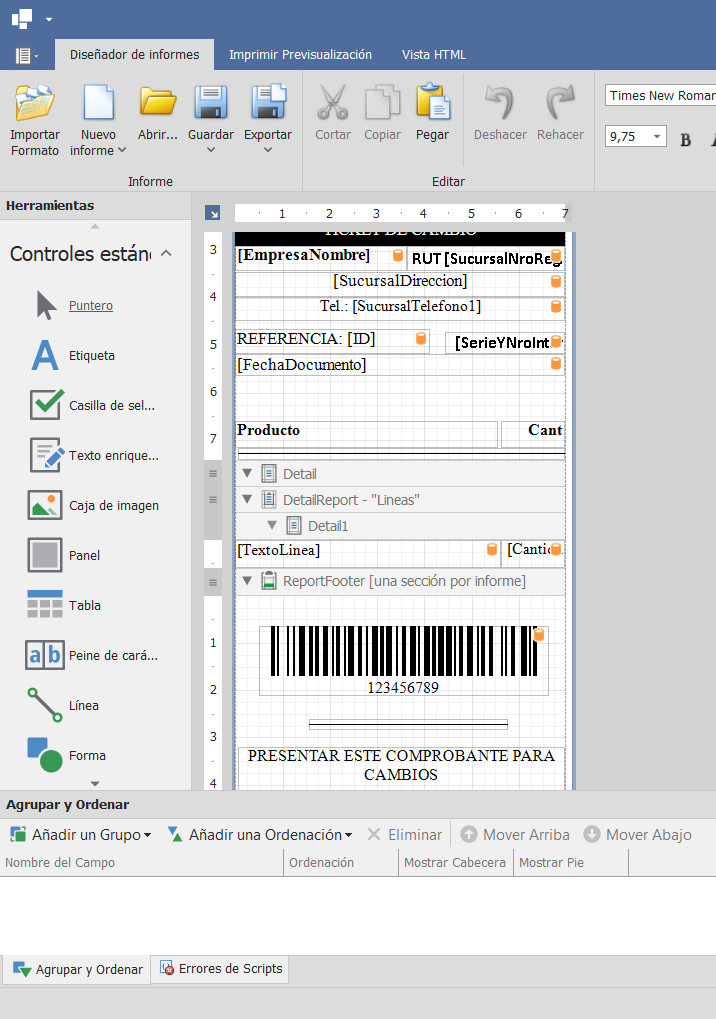Open Imprimir Previsualización tab

coord(300,55)
